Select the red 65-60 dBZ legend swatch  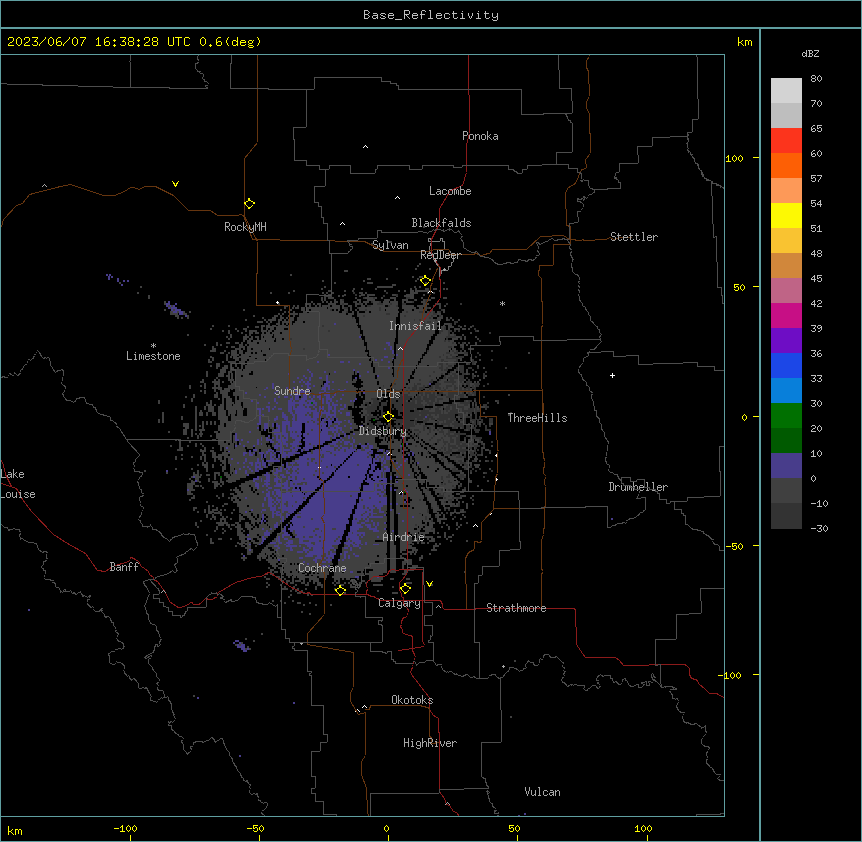point(786,140)
